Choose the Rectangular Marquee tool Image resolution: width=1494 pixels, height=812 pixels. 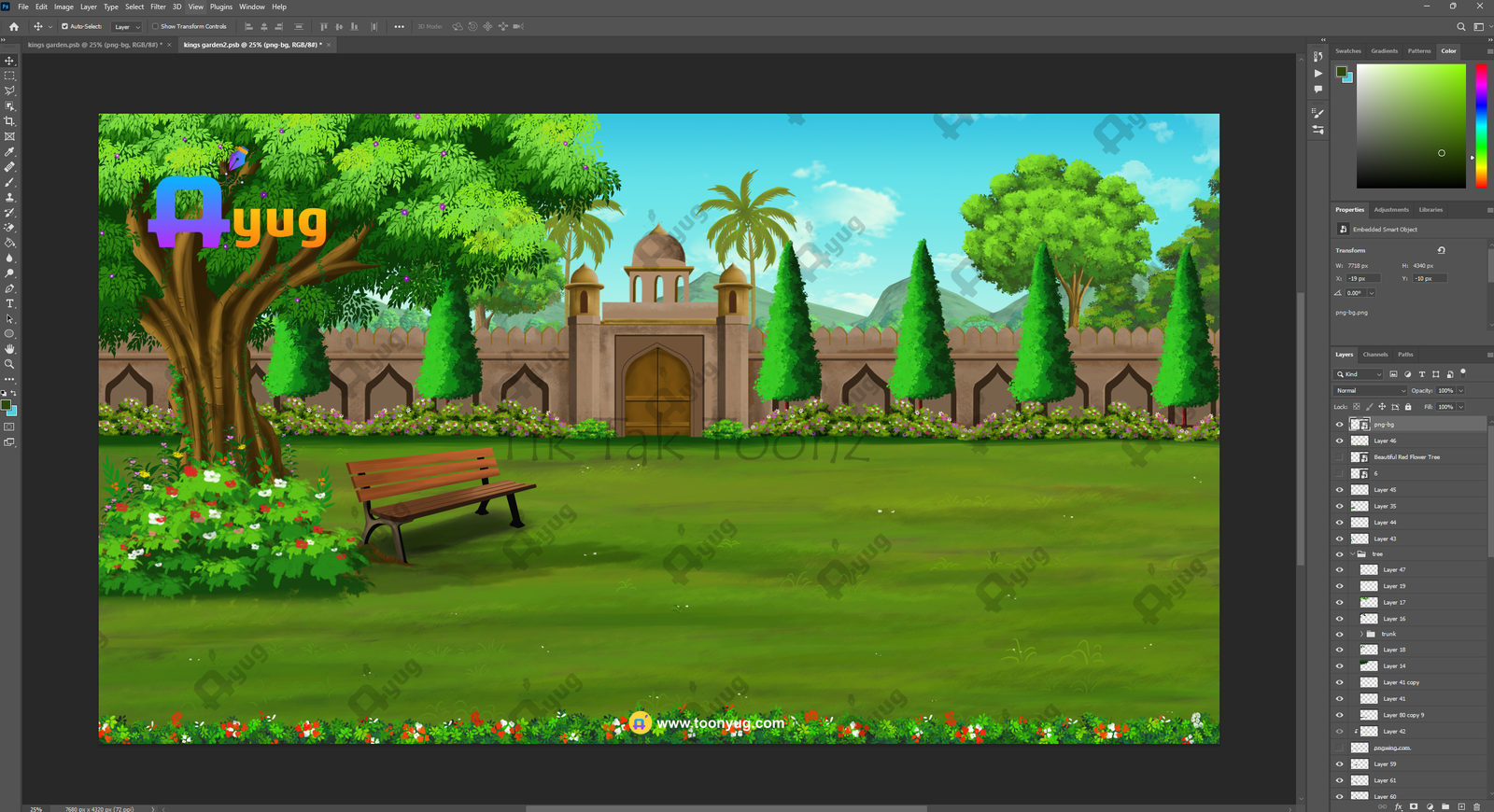(9, 76)
